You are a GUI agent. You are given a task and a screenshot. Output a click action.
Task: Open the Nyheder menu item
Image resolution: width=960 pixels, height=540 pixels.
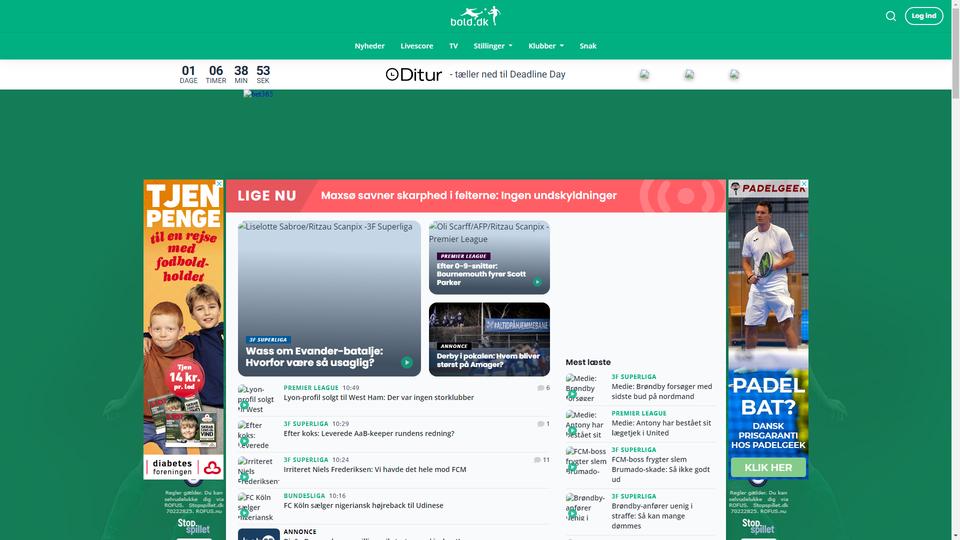point(369,46)
